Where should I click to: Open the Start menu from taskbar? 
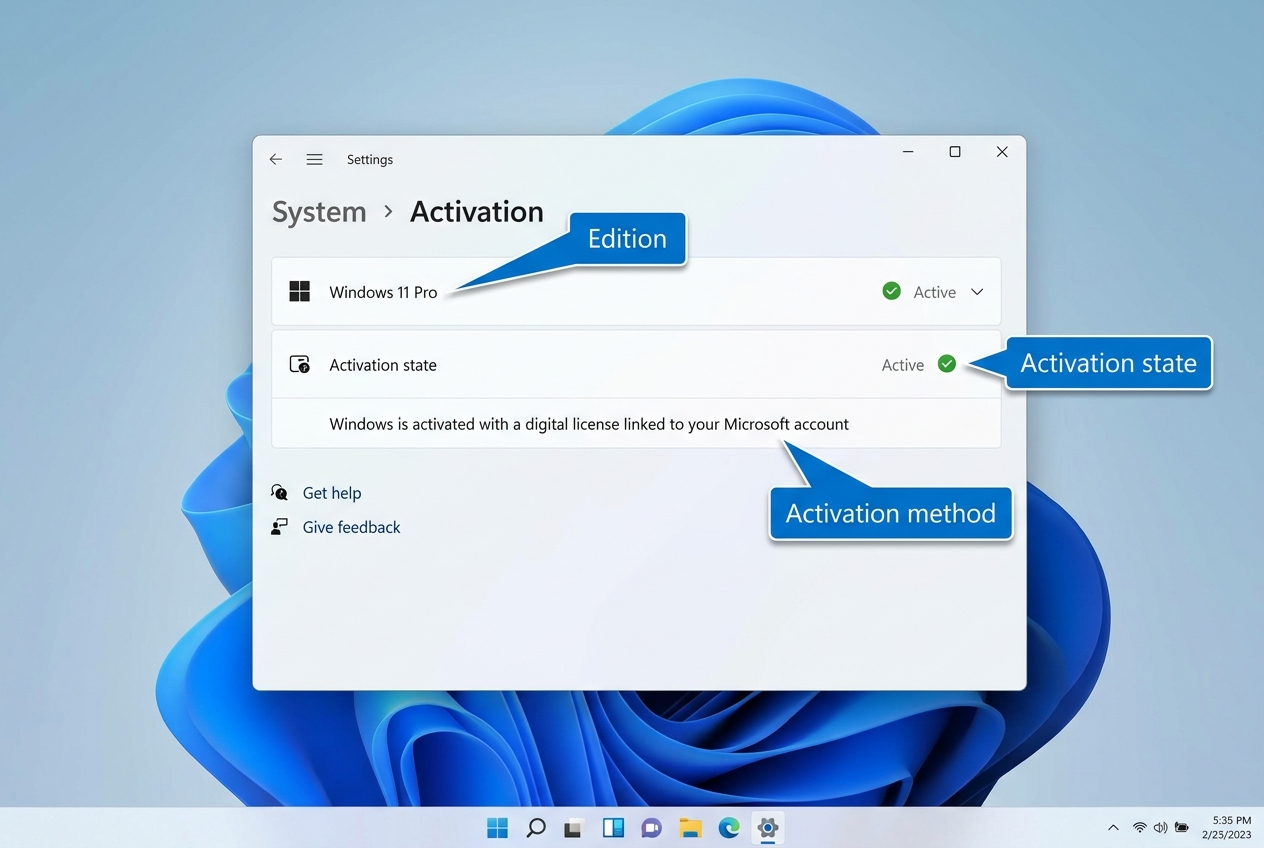497,828
